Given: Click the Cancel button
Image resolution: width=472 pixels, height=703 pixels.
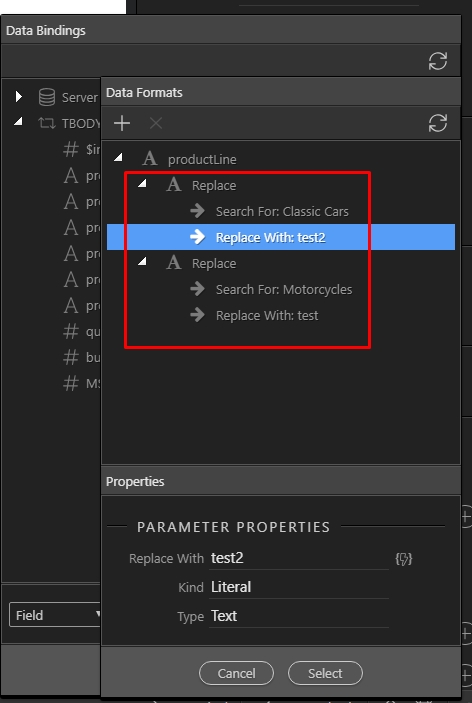Looking at the screenshot, I should [x=236, y=673].
